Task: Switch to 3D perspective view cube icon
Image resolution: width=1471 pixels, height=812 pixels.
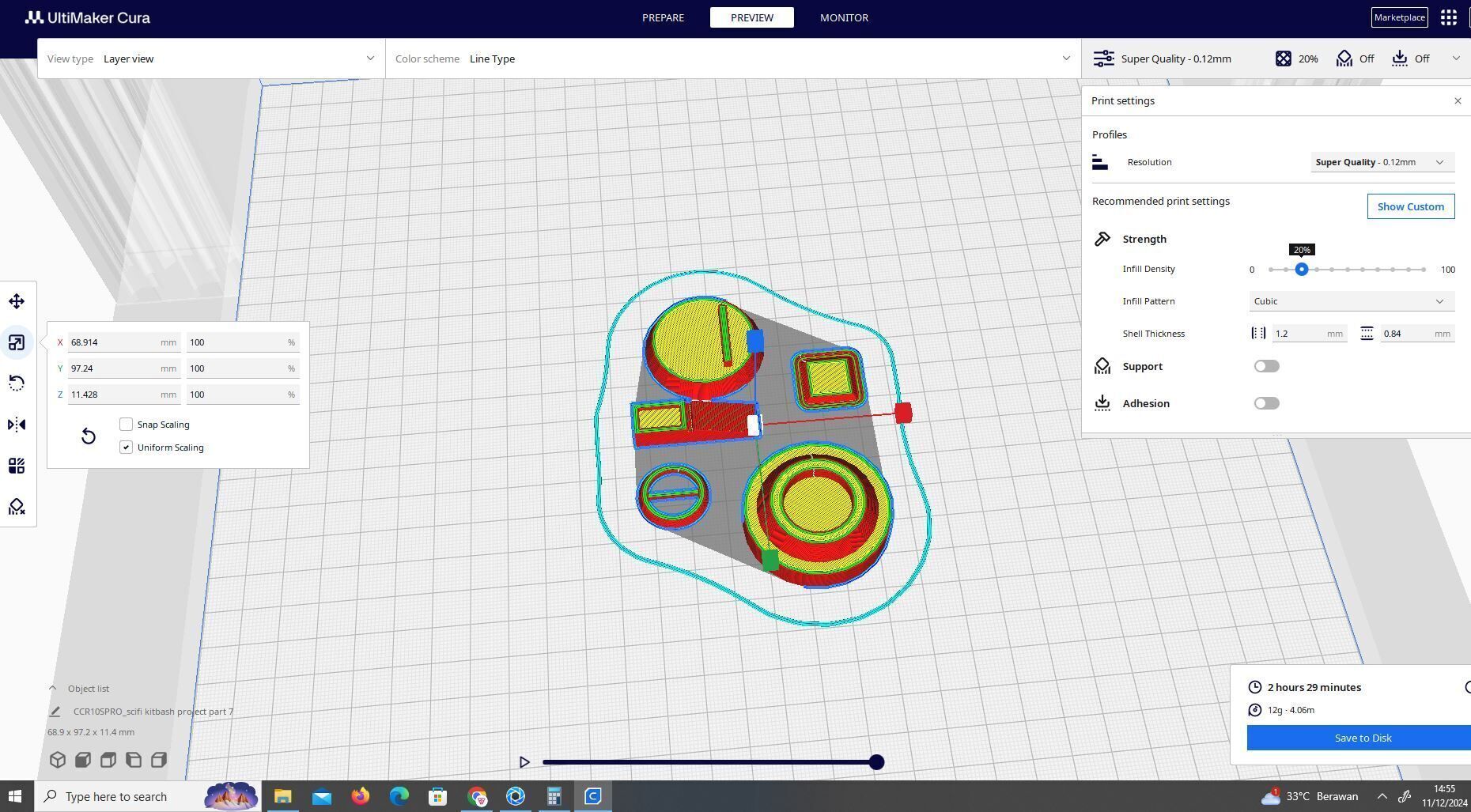Action: [x=58, y=760]
